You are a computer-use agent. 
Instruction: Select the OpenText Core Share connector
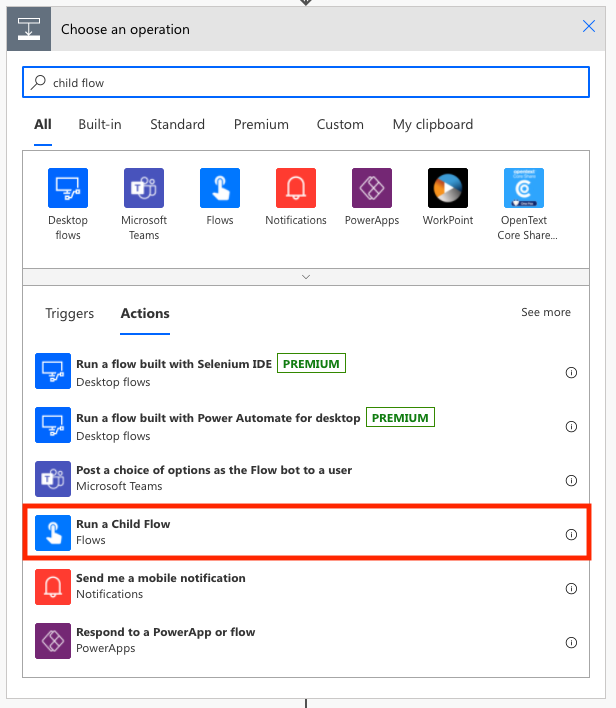pos(524,188)
